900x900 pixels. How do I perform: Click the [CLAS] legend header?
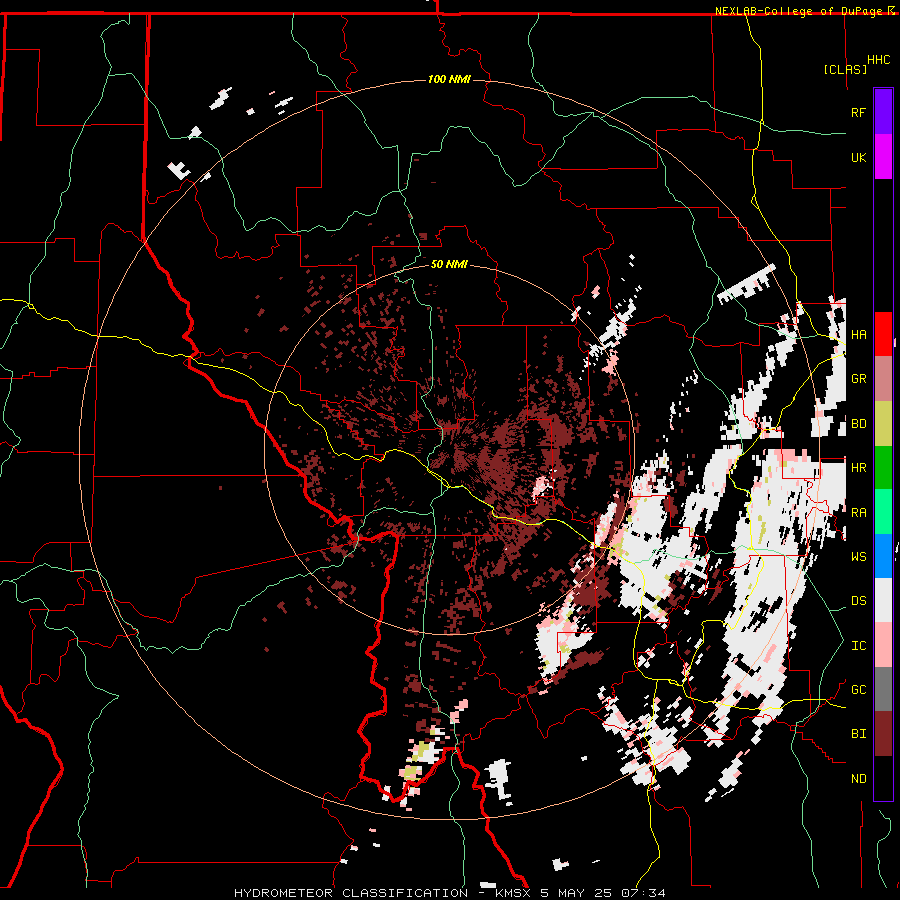(x=845, y=69)
